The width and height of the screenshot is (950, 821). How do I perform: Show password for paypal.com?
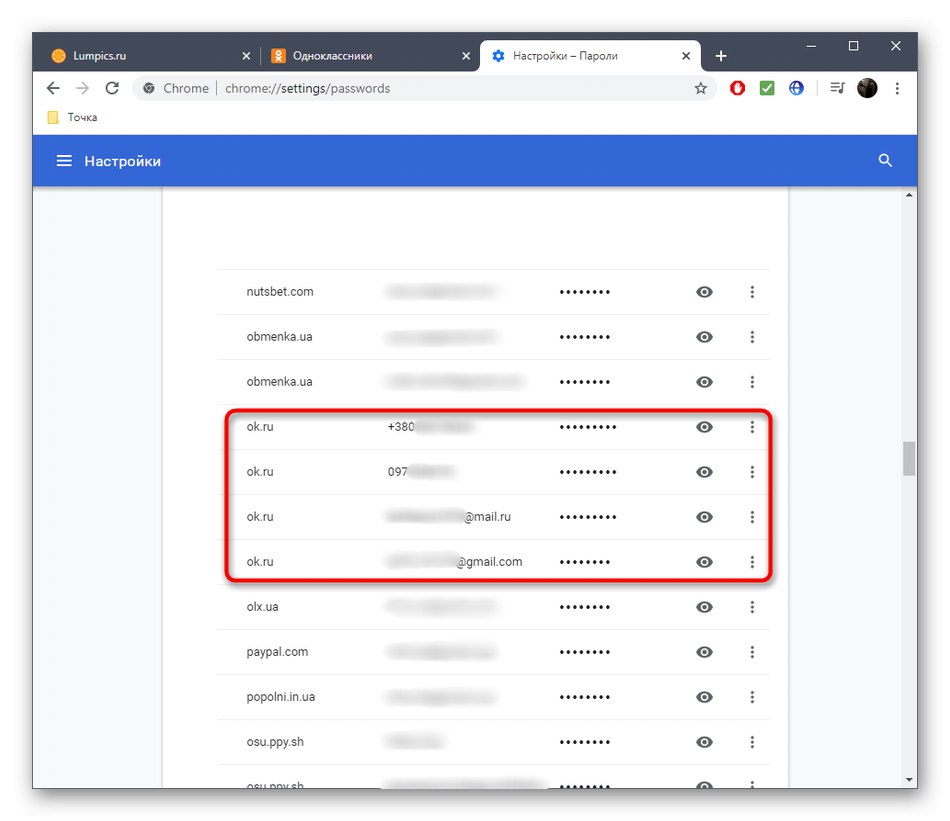(x=704, y=652)
